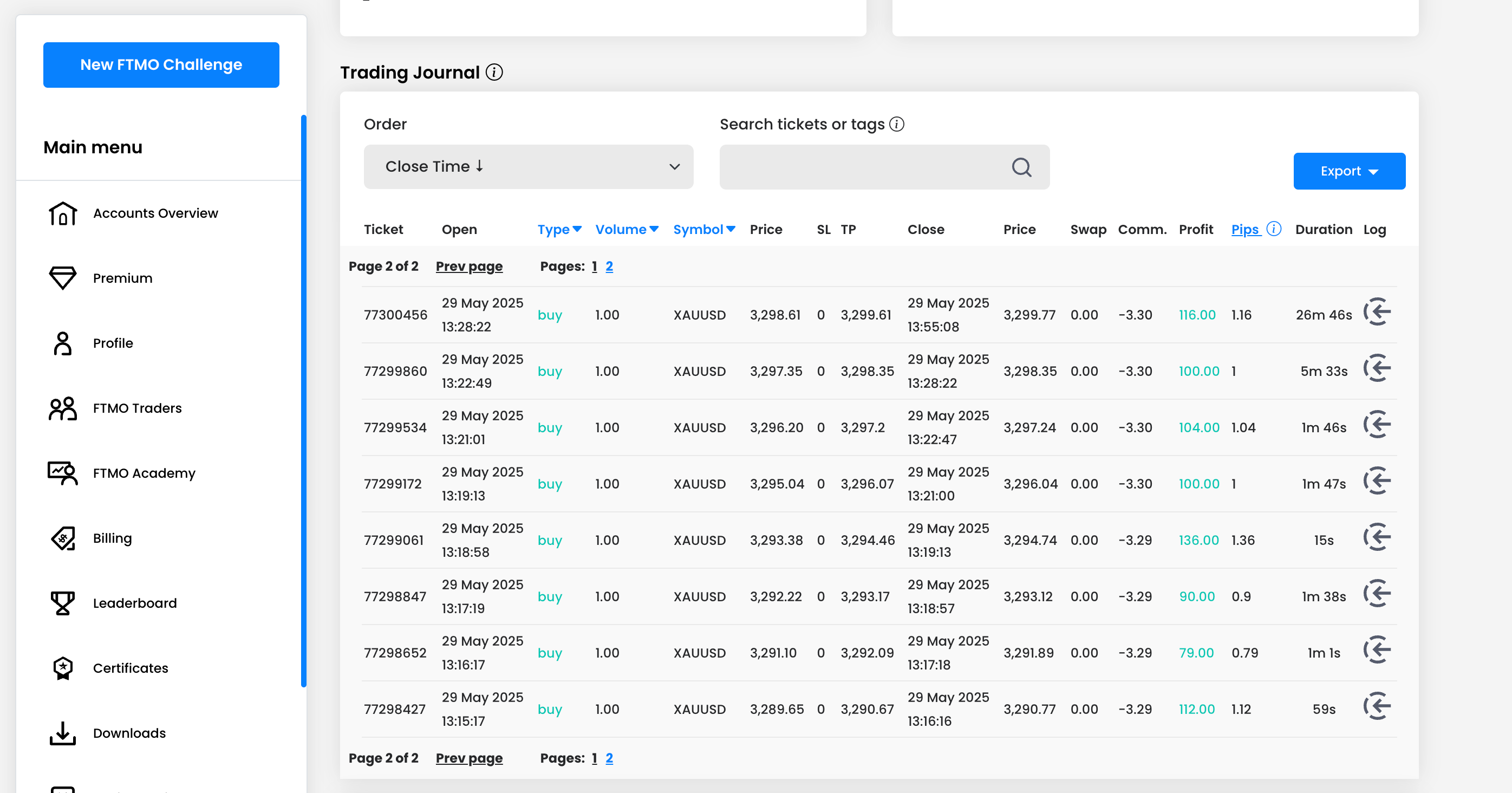The width and height of the screenshot is (1512, 793).
Task: Open the Type column filter dropdown
Action: [x=559, y=230]
